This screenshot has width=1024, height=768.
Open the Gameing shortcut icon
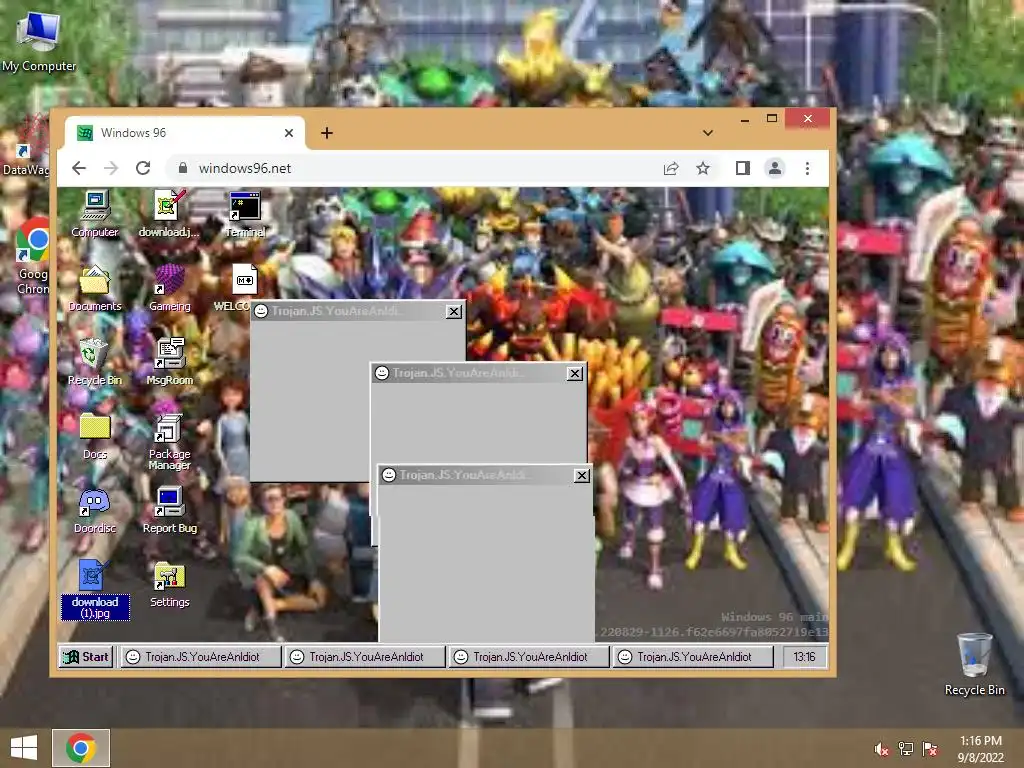[169, 287]
